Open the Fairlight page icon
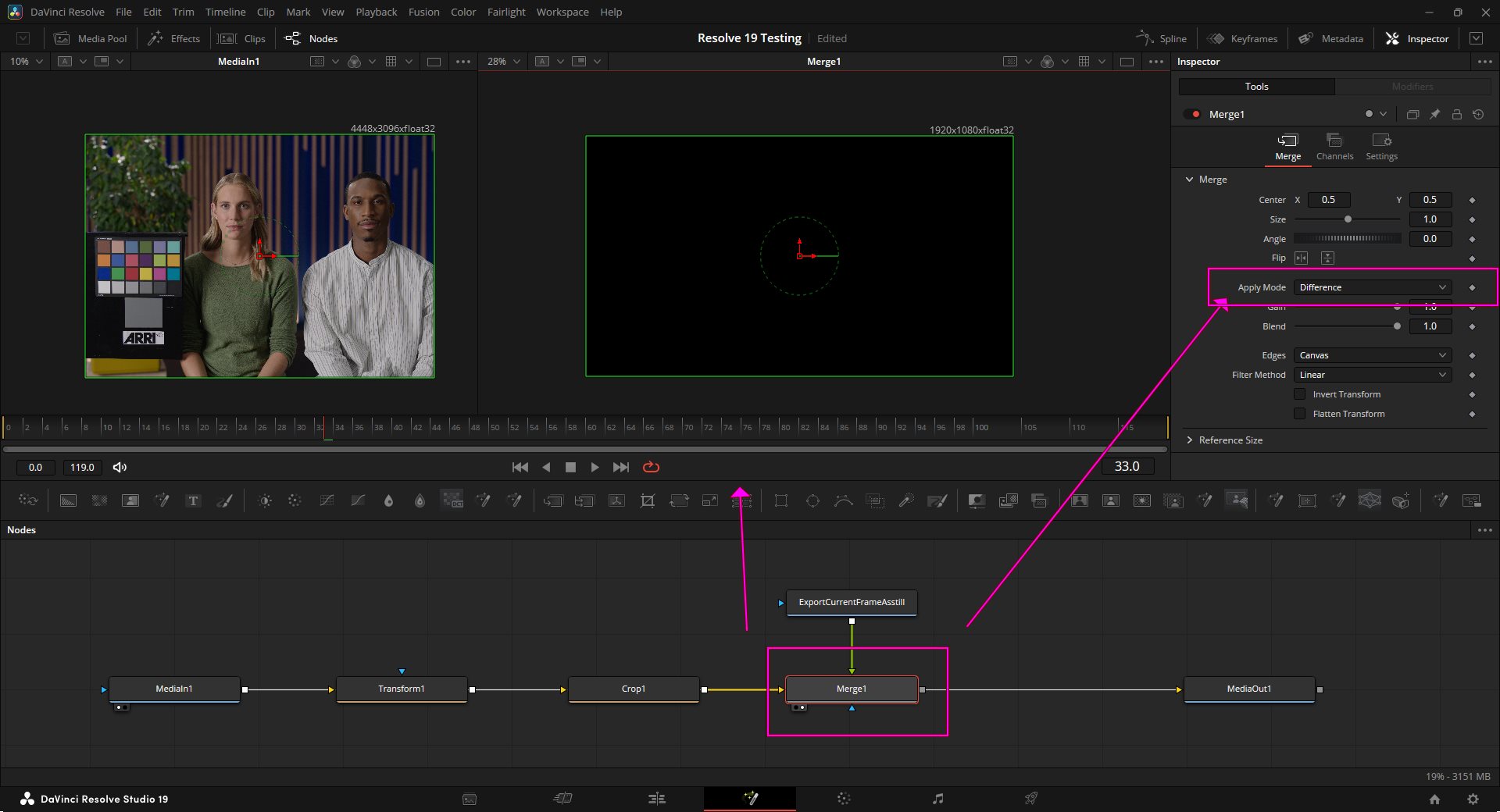Screen dimensions: 1500x812 click(938, 799)
